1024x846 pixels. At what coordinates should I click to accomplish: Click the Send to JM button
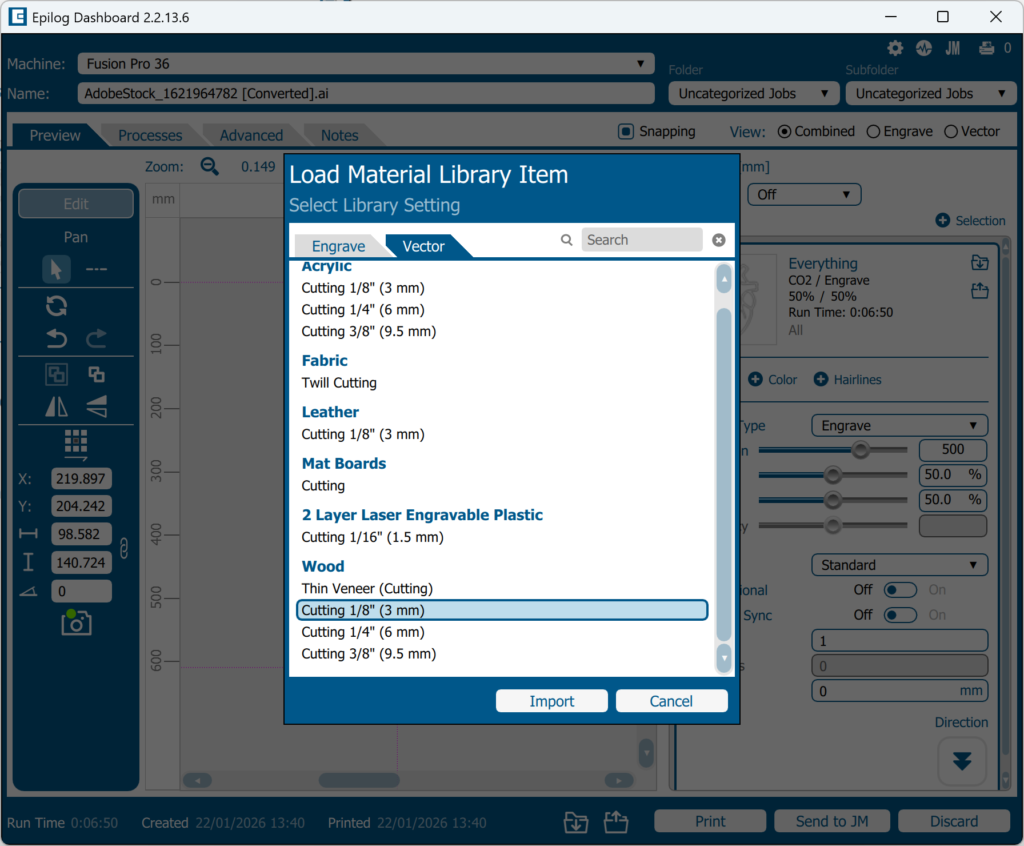tap(832, 821)
